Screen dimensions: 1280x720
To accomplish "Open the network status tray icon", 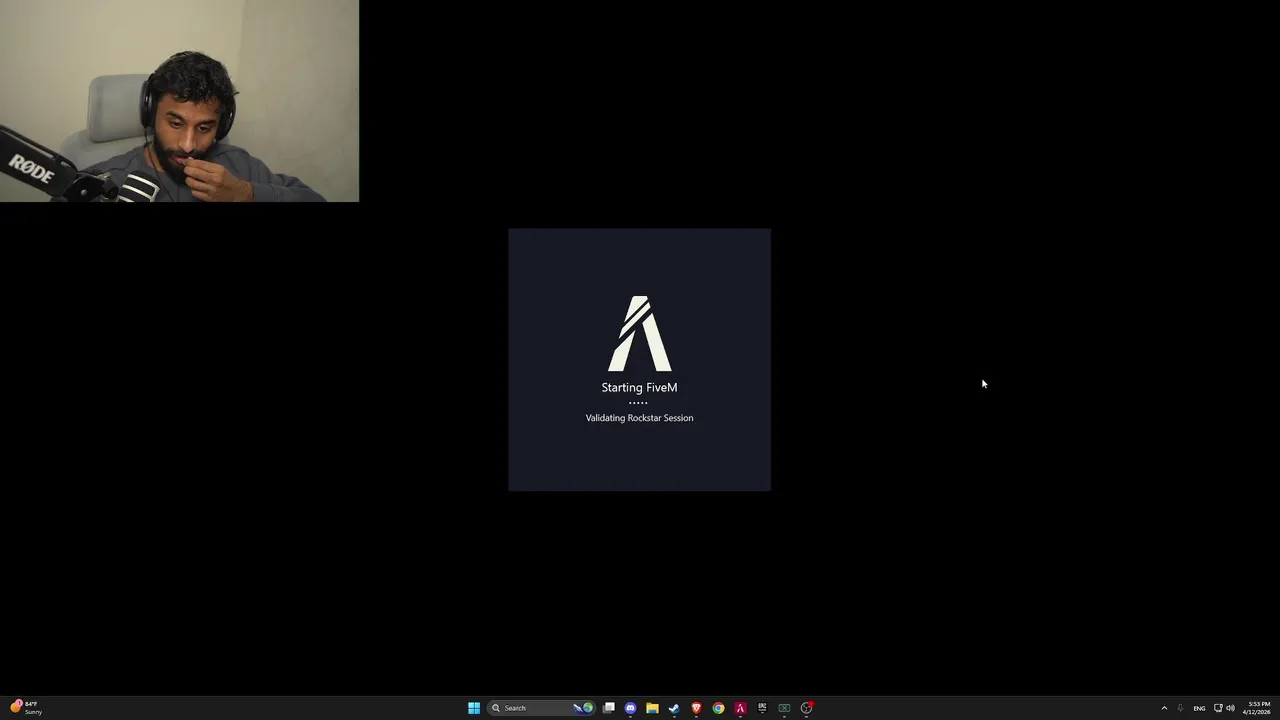I will click(1218, 708).
